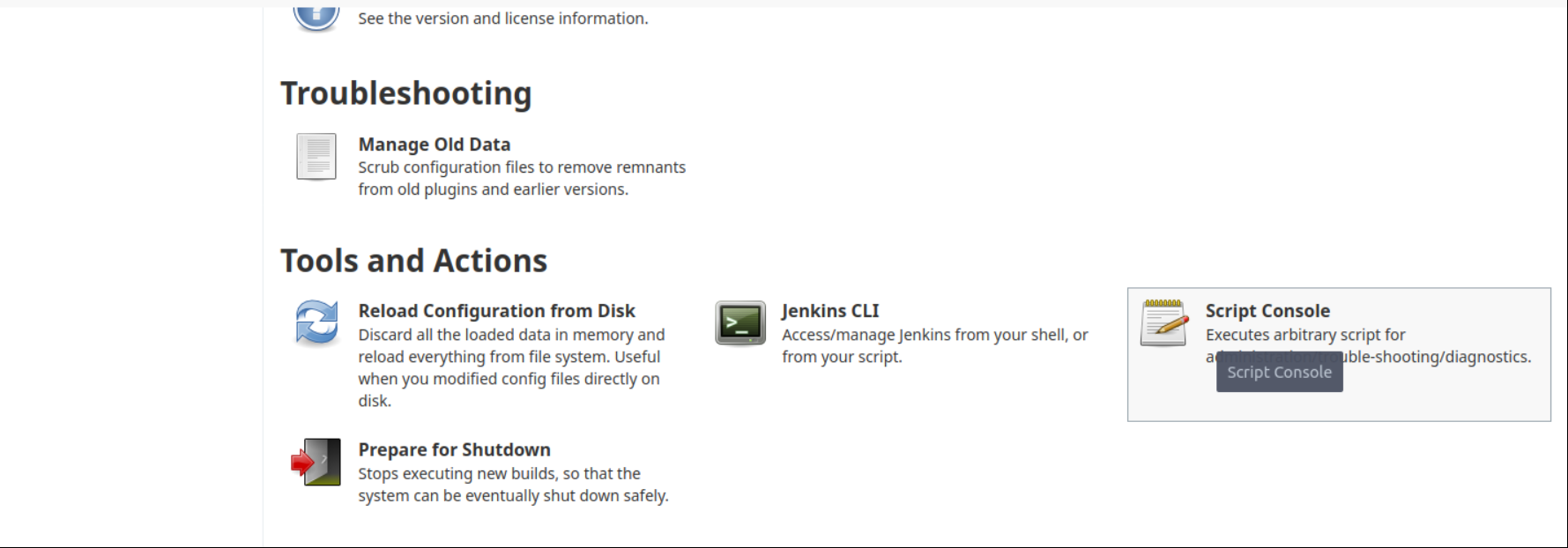Click the Jenkins CLI terminal icon
Viewport: 1568px width, 548px height.
click(740, 322)
